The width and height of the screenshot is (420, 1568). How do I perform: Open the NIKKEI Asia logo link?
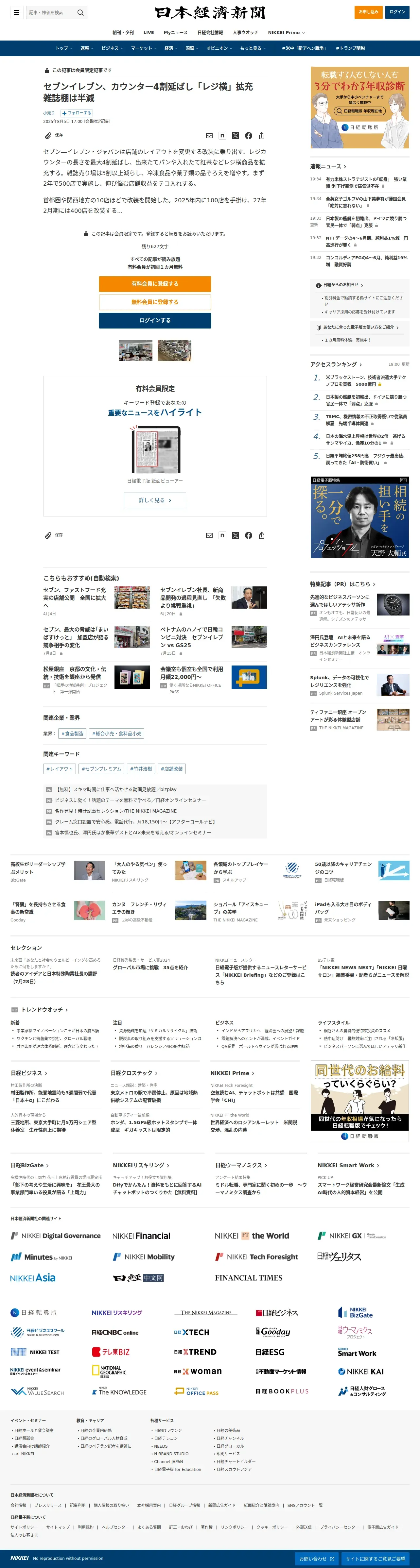click(x=33, y=1278)
